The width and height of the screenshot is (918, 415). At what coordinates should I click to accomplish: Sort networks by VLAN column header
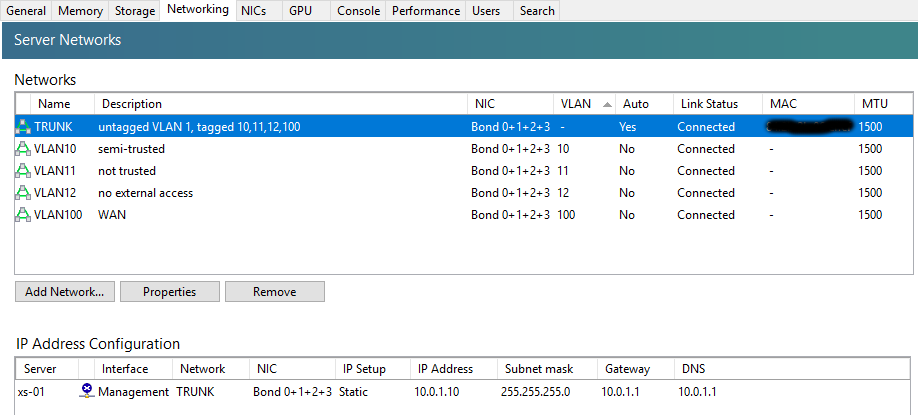(575, 104)
